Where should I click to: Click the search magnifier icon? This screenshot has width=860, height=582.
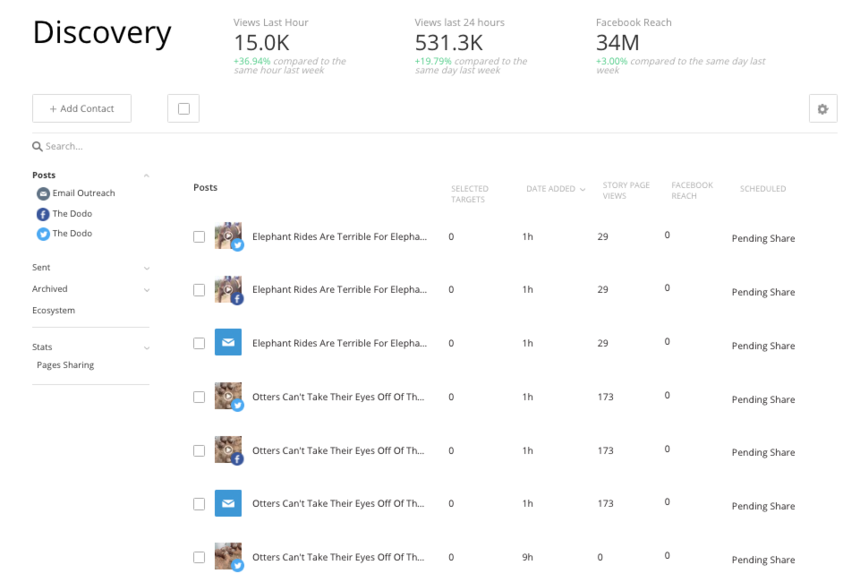tap(38, 147)
